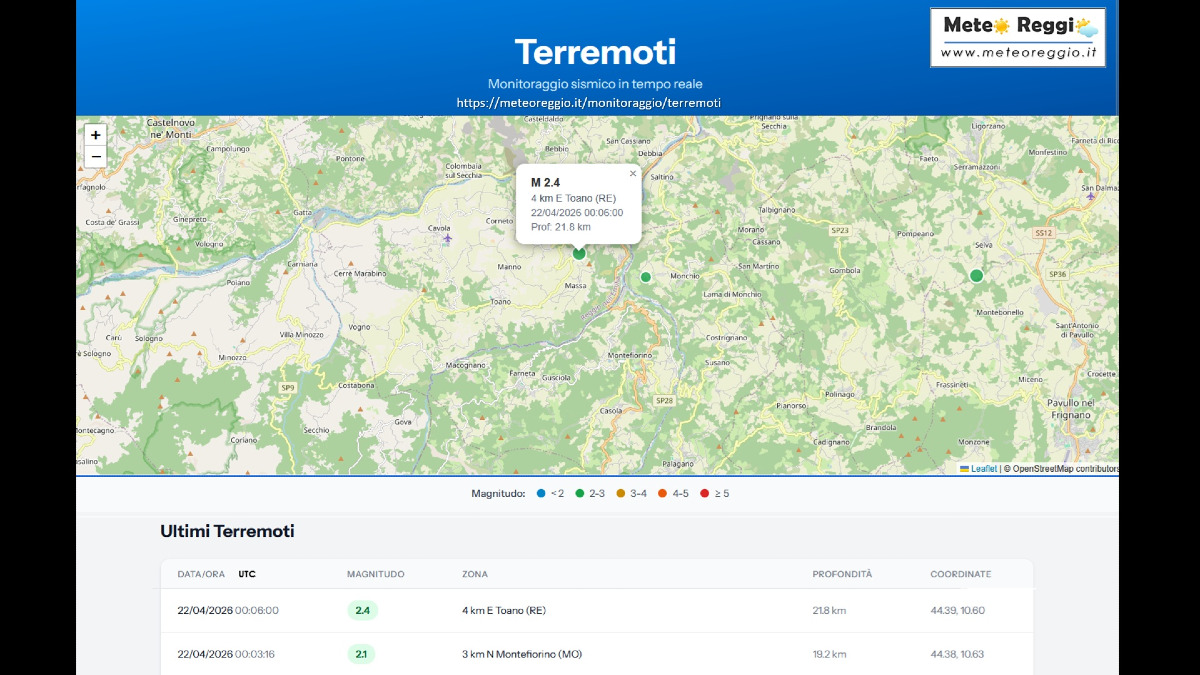The image size is (1200, 675).
Task: Click the MAGNITUDO column header
Action: click(x=375, y=574)
